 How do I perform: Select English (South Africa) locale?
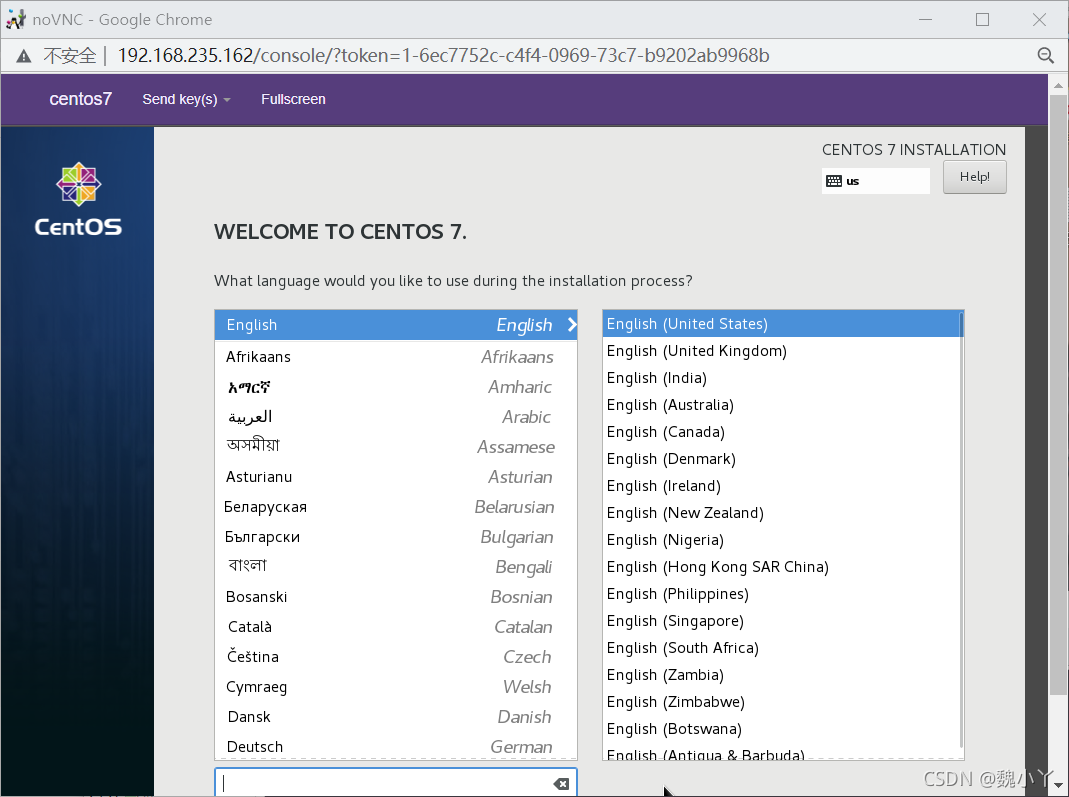(x=781, y=648)
